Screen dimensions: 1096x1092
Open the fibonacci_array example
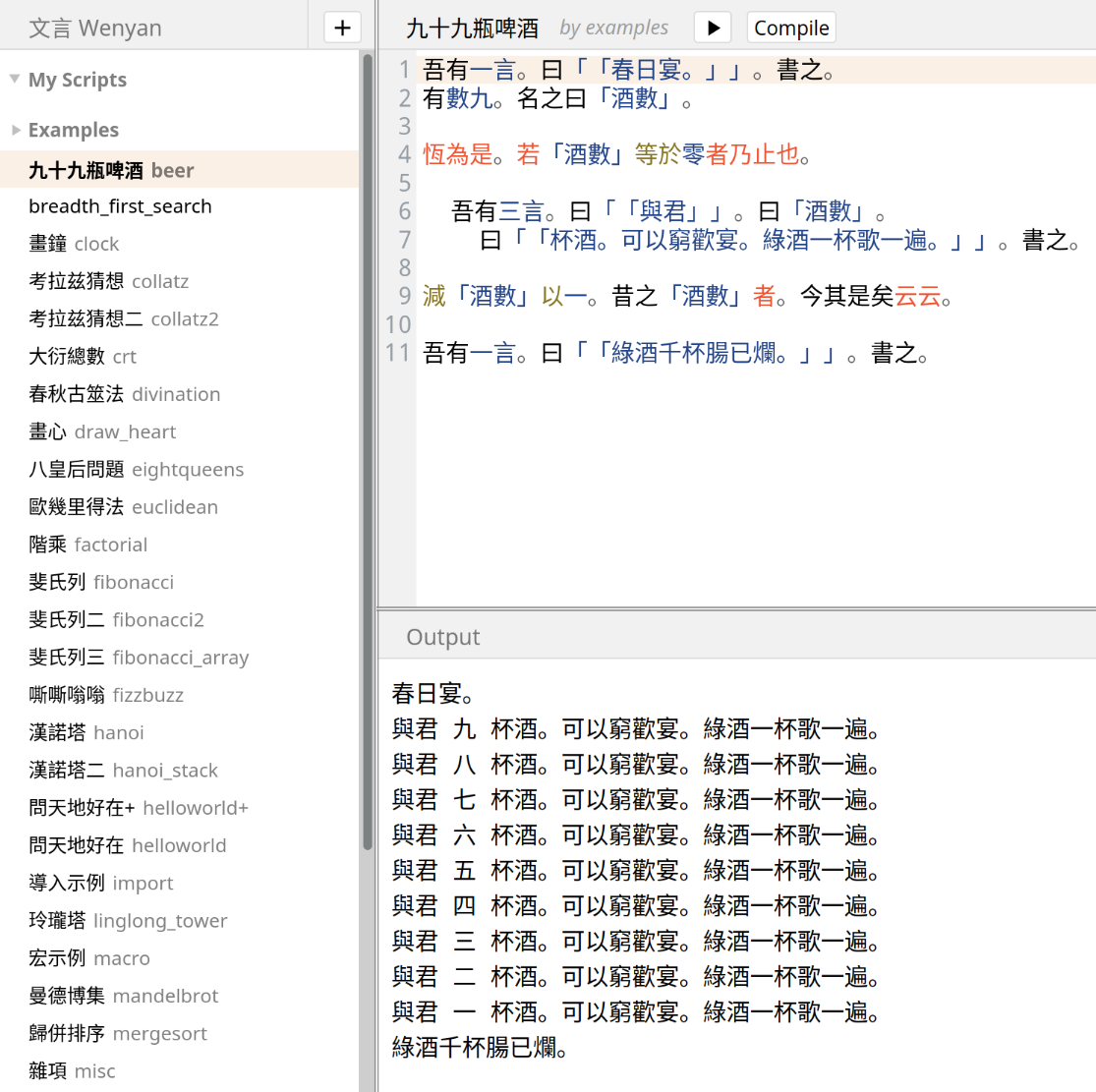coord(139,658)
